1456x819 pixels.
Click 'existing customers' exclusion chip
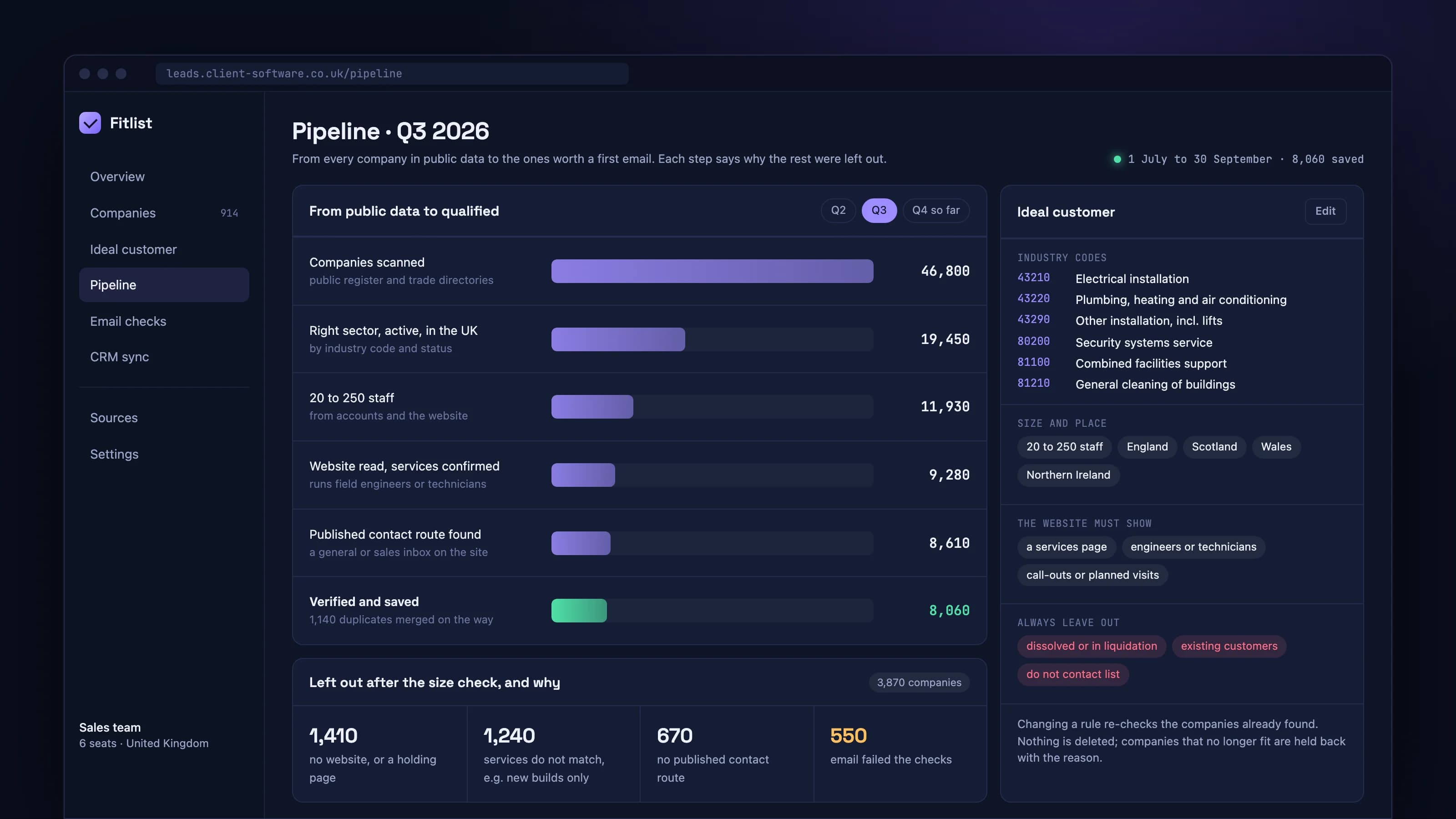(1229, 646)
